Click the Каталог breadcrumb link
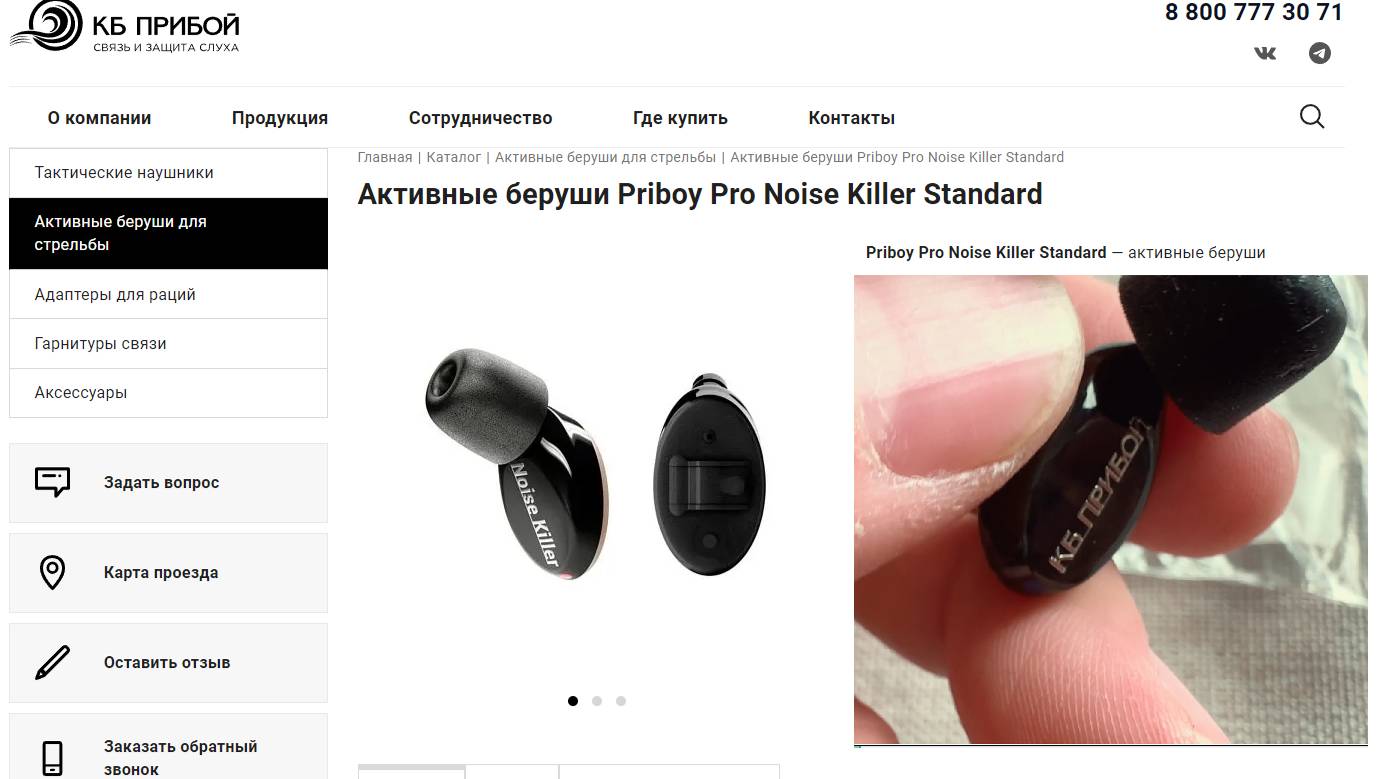 [454, 157]
